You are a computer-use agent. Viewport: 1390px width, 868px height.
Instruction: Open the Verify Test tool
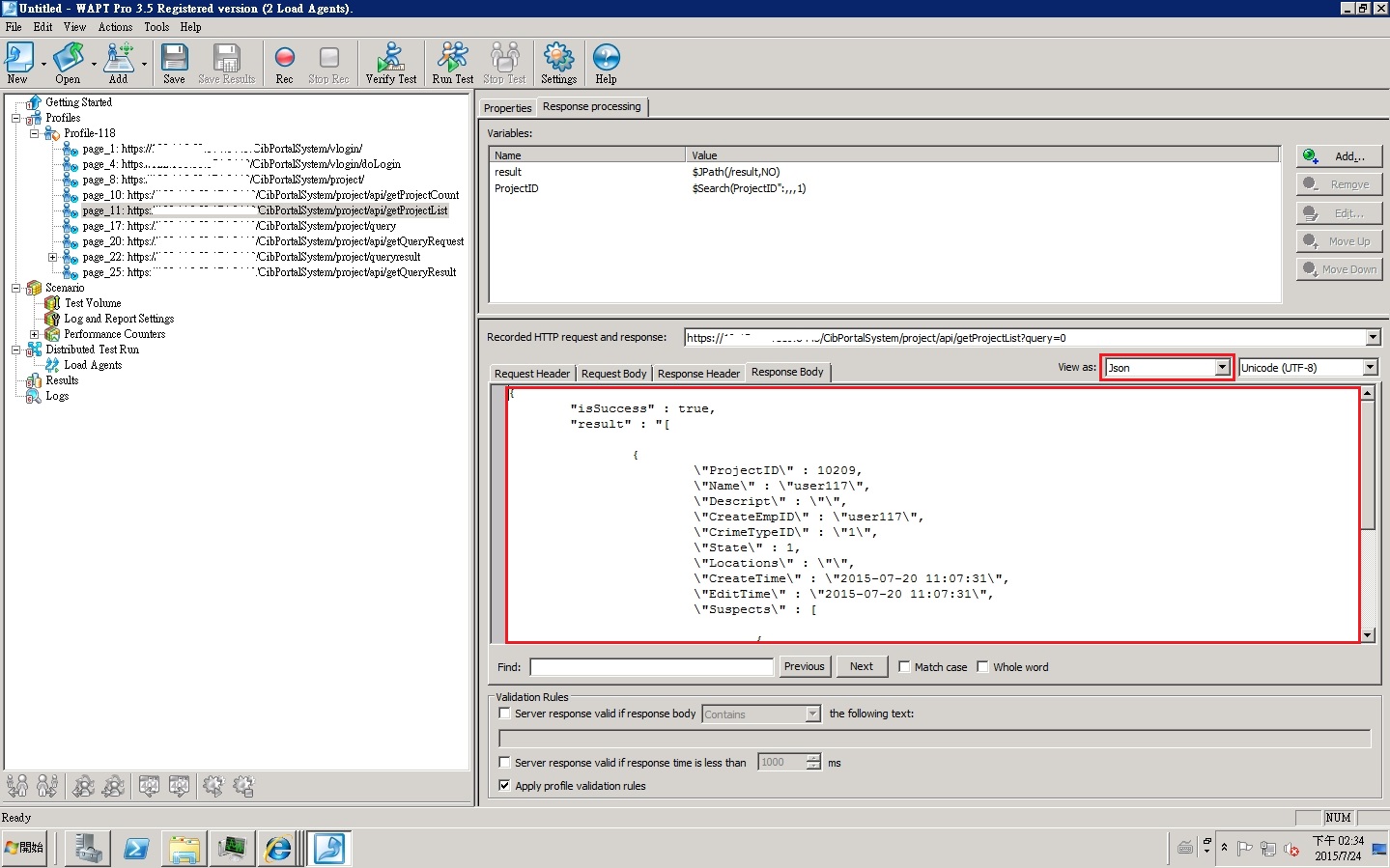click(x=390, y=62)
